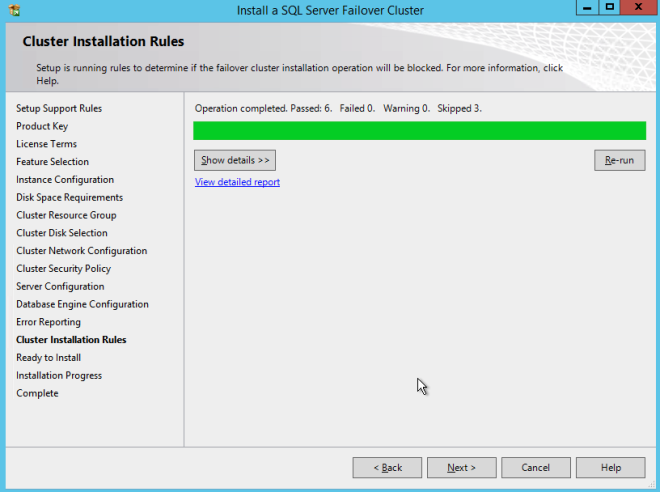Screen dimensions: 660x492
Task: Click the SQL Server setup title bar icon
Action: [x=14, y=10]
